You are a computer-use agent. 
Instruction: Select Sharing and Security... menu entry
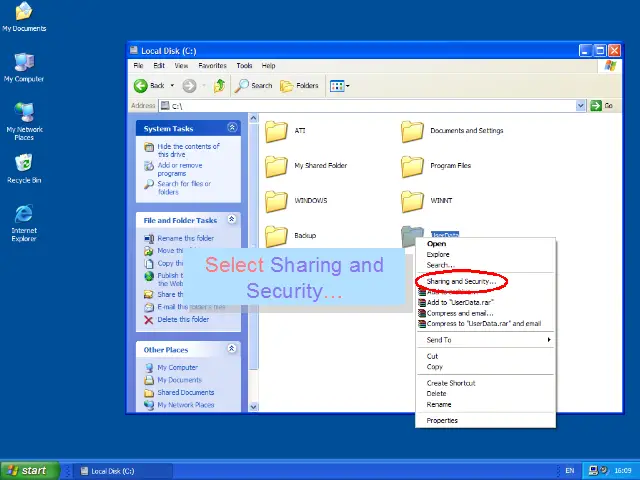(x=485, y=281)
